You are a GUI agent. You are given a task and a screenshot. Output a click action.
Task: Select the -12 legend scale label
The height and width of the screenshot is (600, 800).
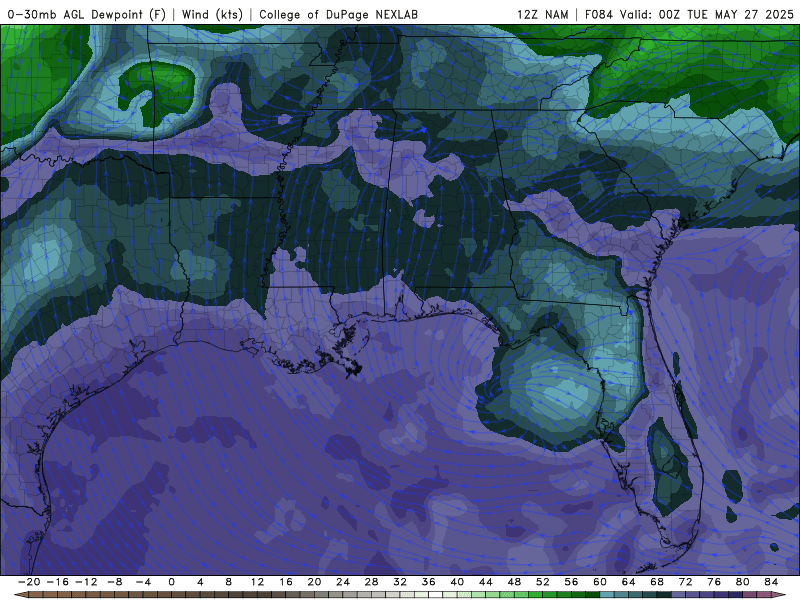(86, 582)
